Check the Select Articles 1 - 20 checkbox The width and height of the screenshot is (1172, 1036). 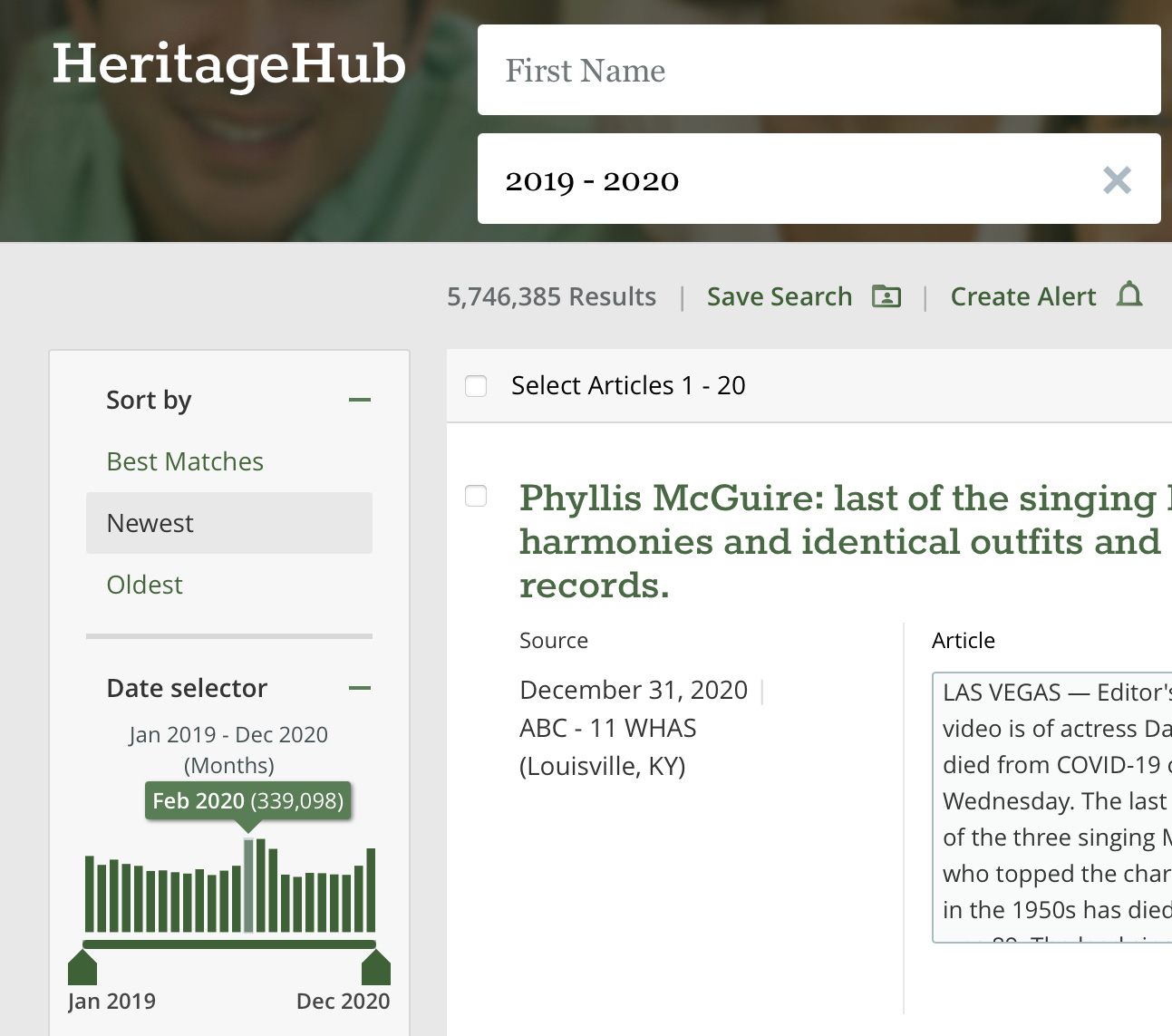click(x=476, y=386)
